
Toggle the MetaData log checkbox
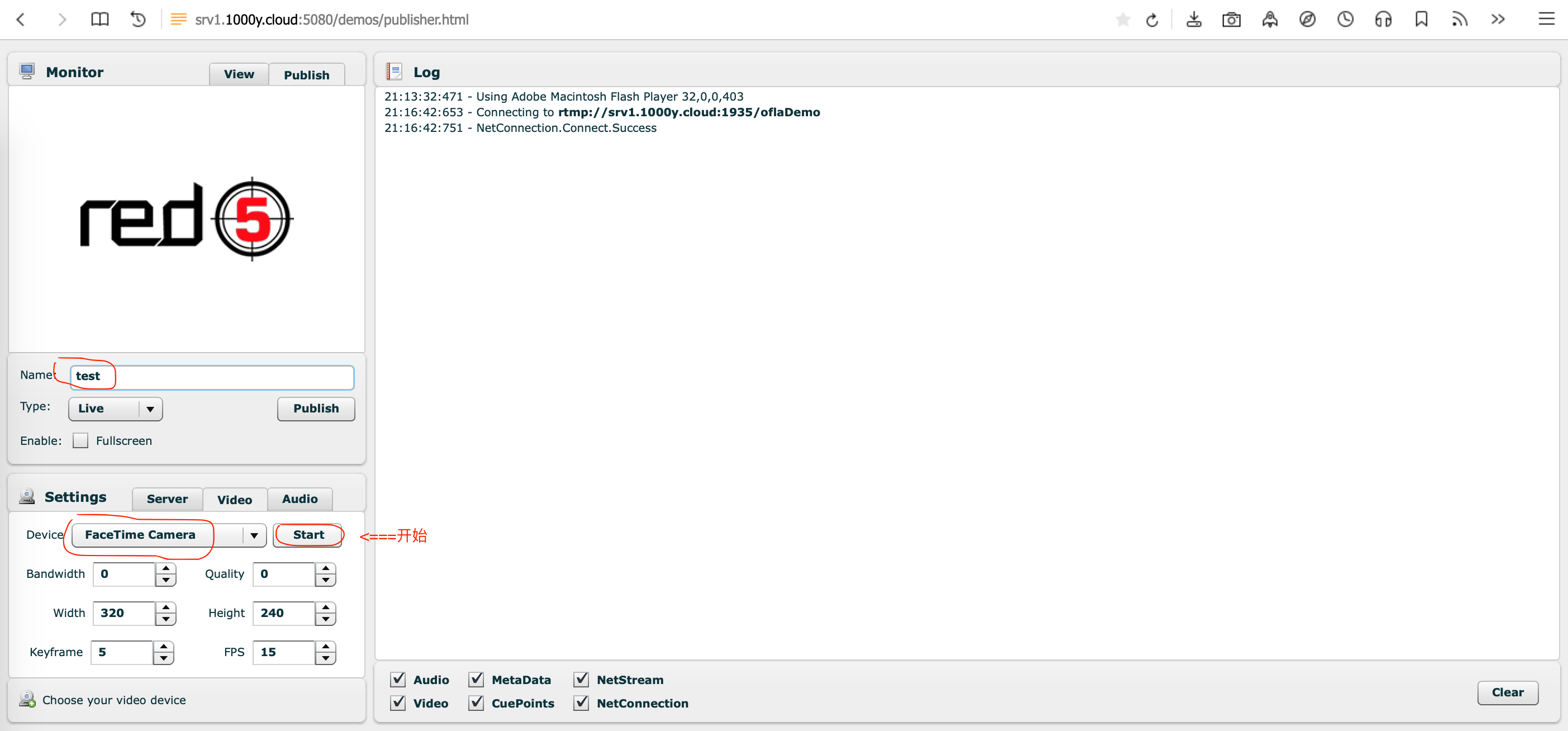point(476,679)
